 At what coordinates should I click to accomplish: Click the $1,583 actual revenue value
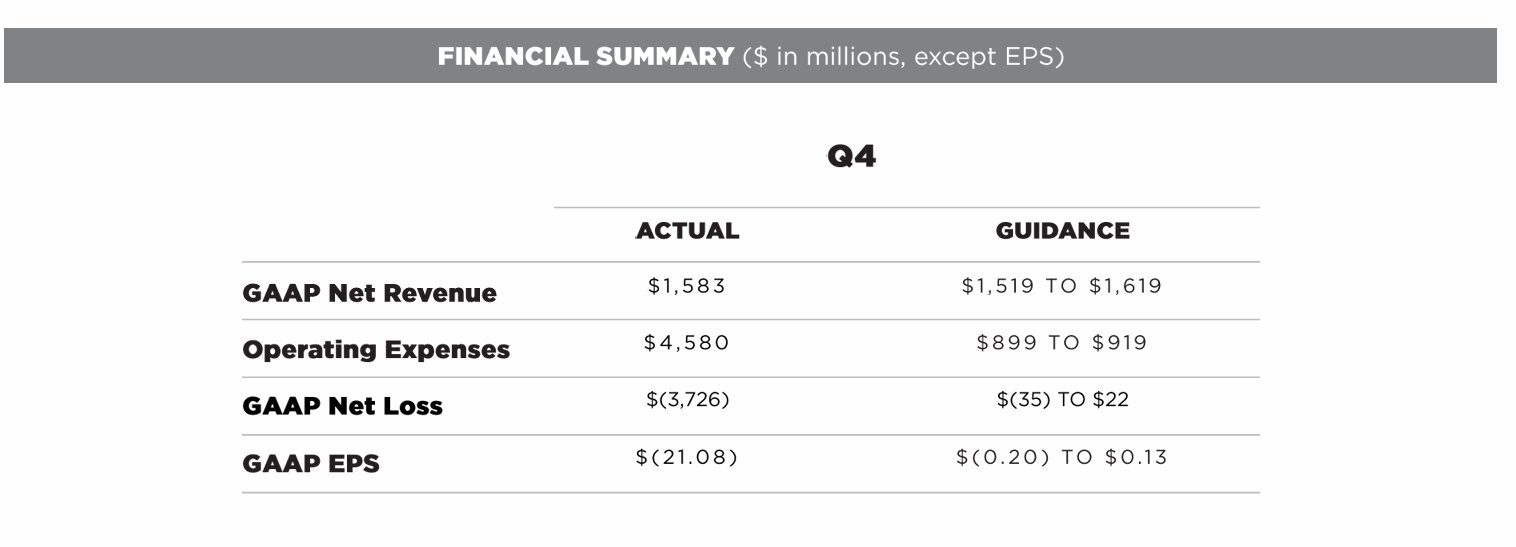point(686,287)
